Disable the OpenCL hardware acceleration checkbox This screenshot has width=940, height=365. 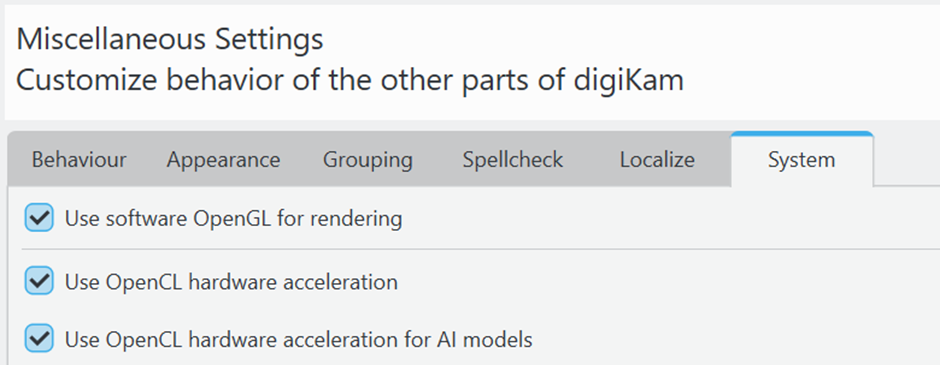click(39, 281)
